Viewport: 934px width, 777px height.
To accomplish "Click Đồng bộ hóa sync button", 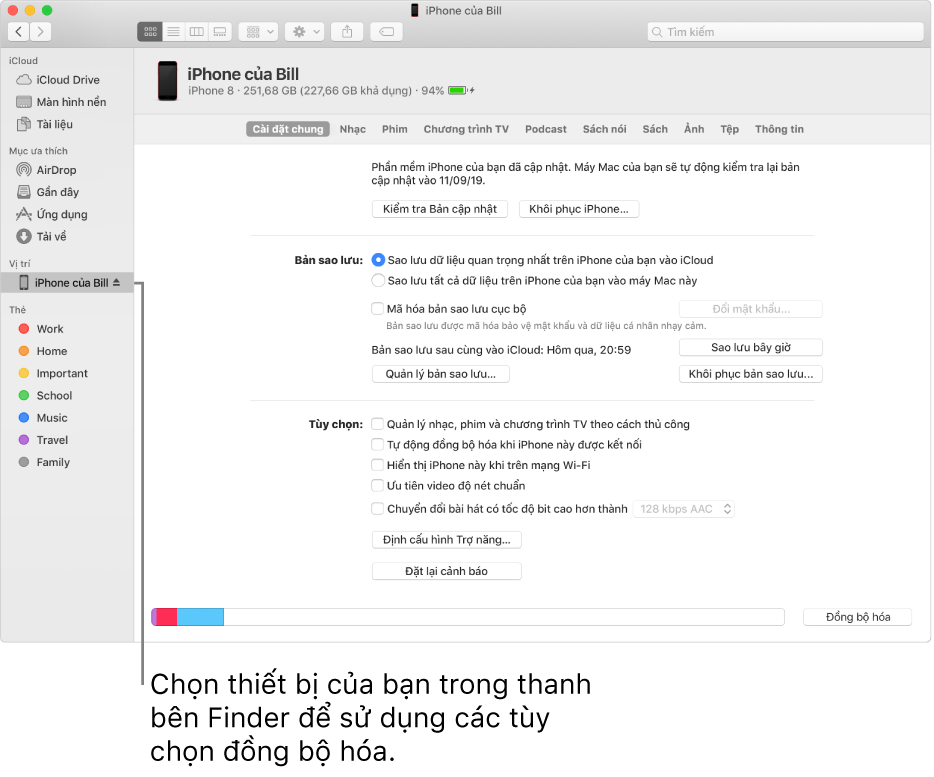I will pos(858,617).
